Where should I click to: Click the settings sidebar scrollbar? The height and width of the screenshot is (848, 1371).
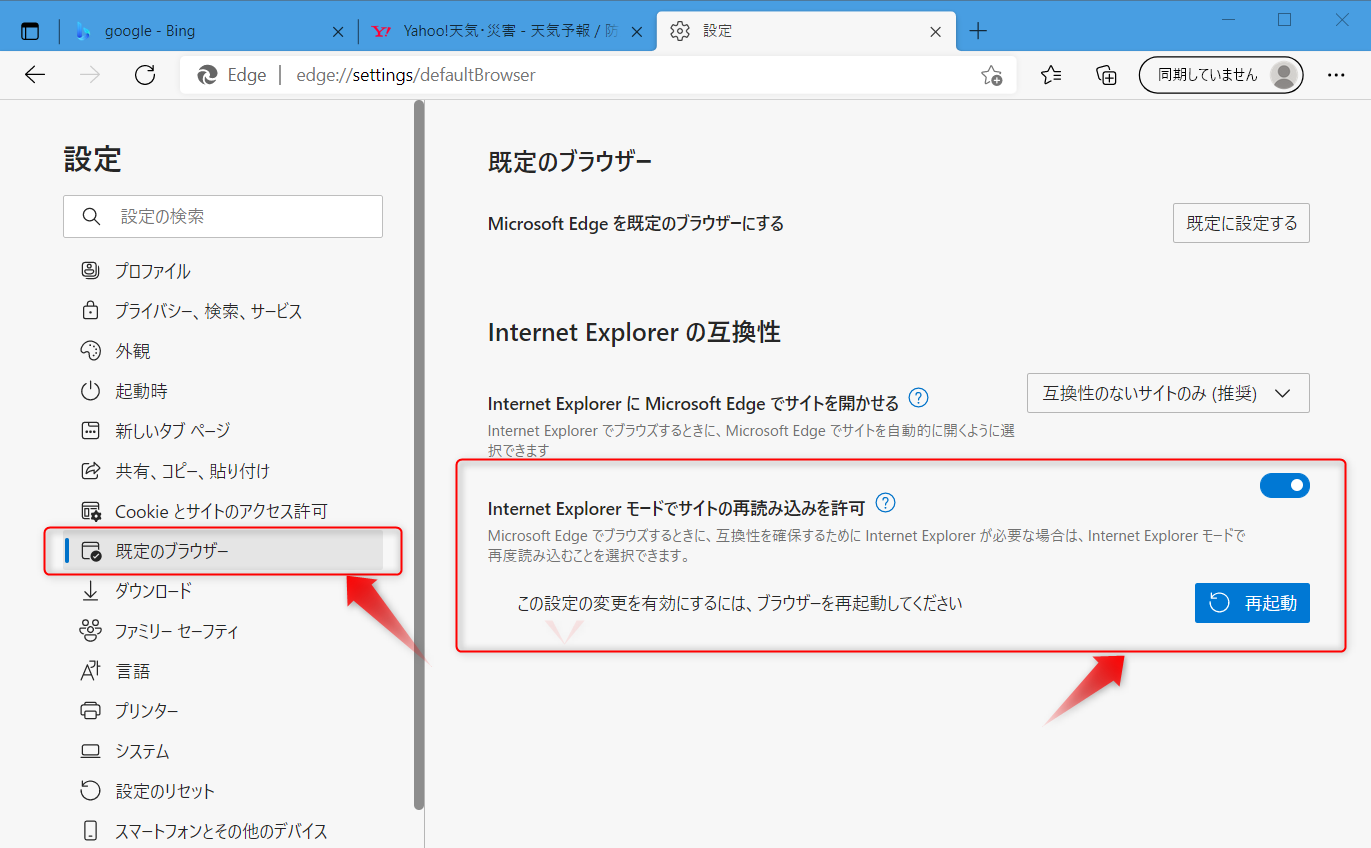[420, 455]
